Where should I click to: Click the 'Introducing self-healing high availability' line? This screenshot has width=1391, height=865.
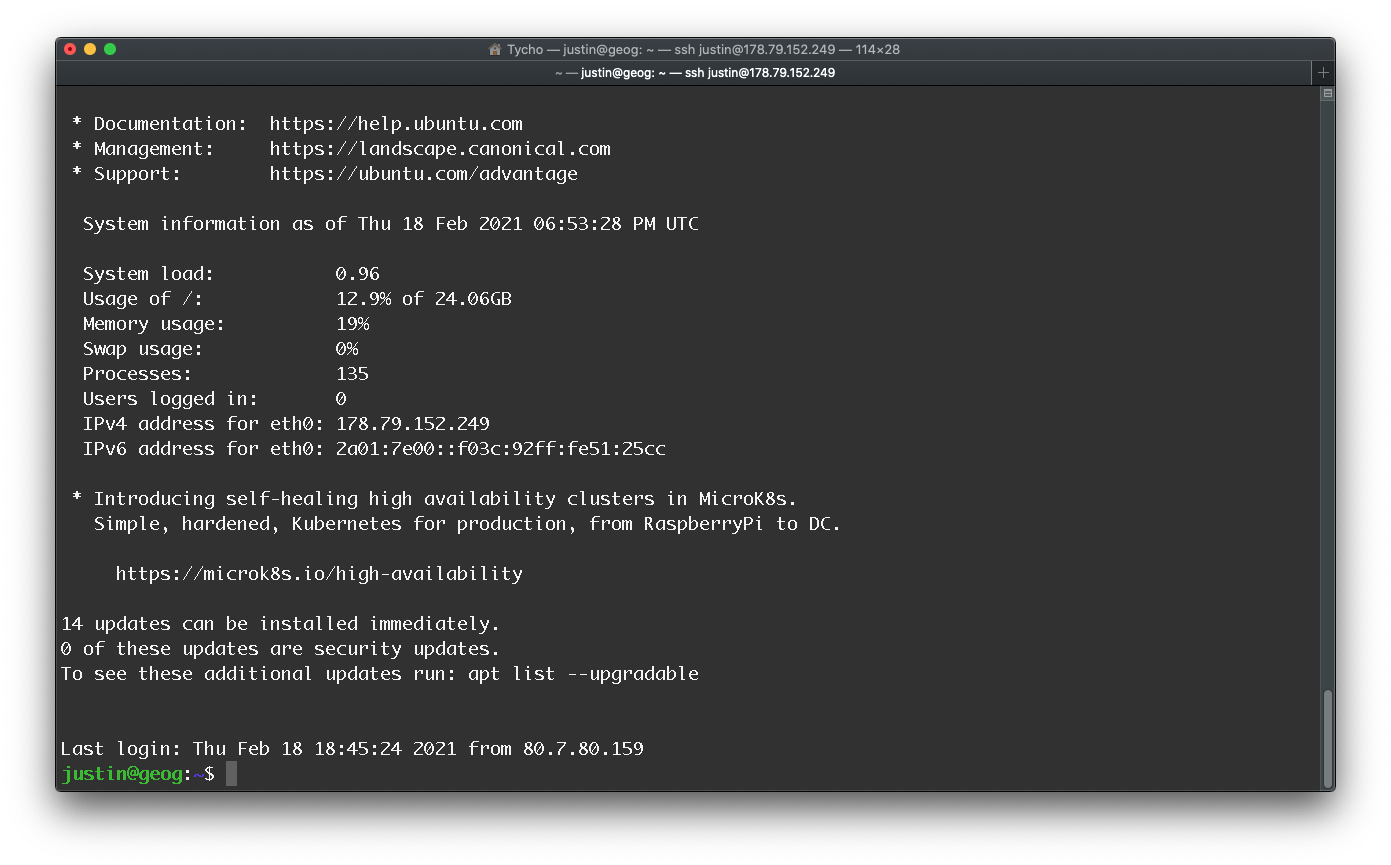434,499
